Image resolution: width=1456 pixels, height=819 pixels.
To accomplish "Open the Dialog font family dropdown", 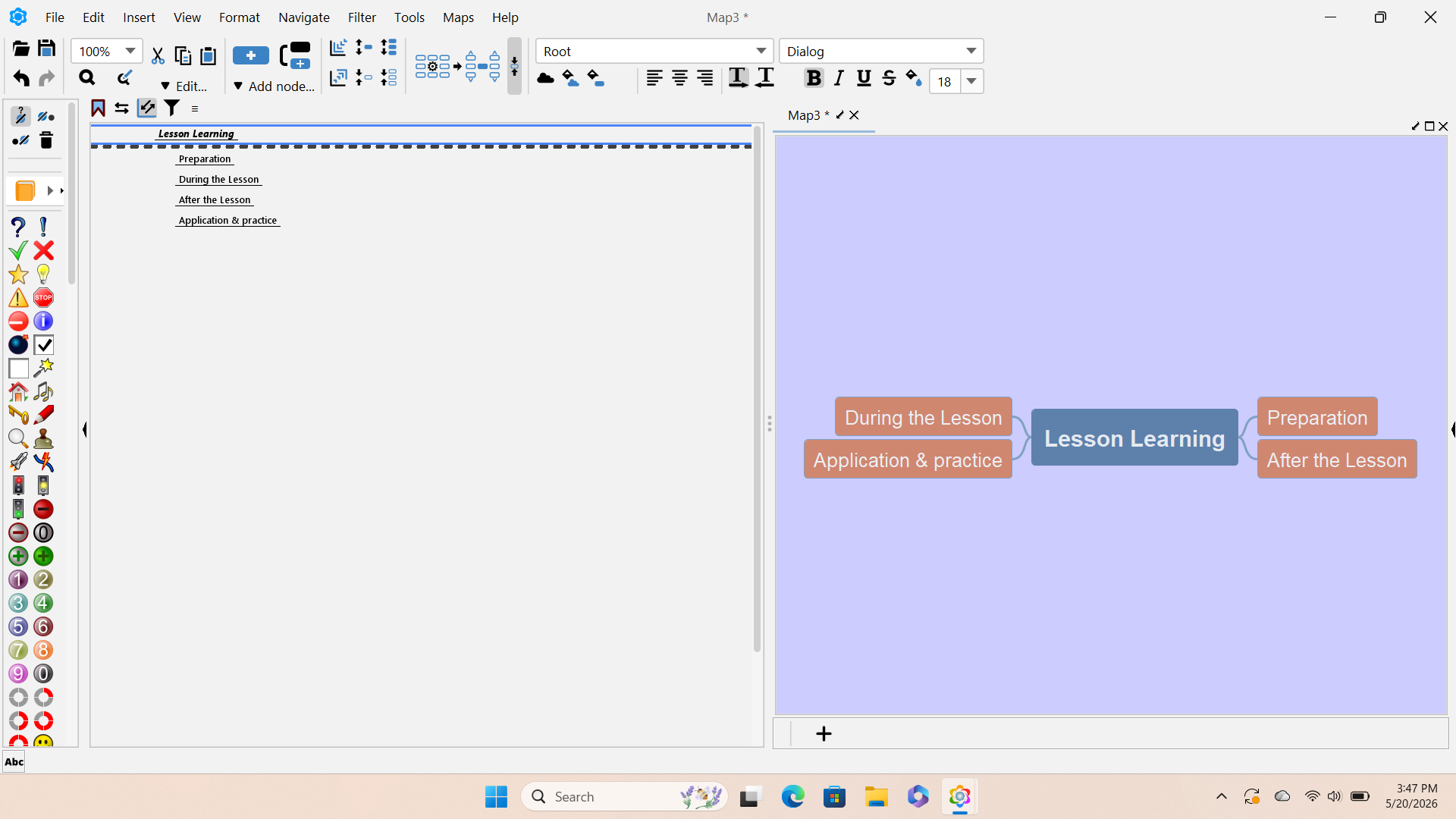I will (x=971, y=51).
